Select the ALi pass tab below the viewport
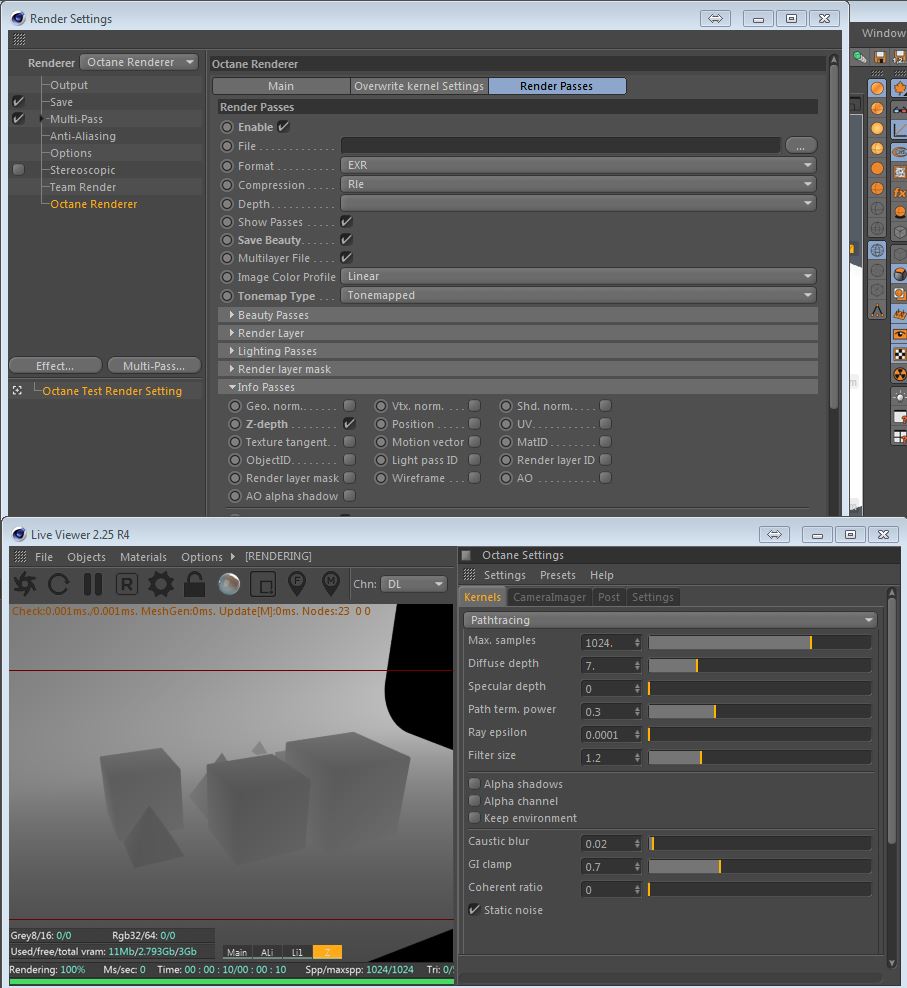This screenshot has height=988, width=907. coord(267,952)
